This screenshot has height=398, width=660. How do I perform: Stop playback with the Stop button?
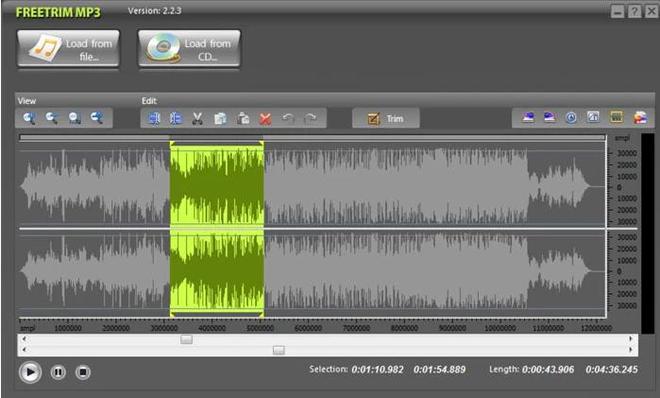[83, 372]
